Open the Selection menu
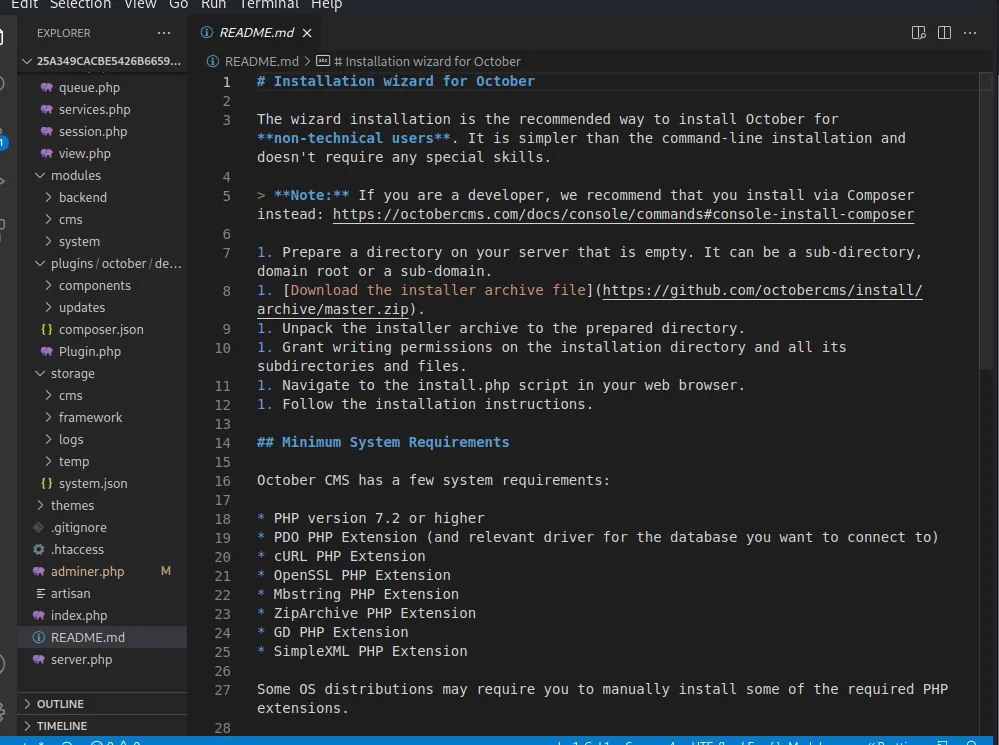 click(80, 5)
